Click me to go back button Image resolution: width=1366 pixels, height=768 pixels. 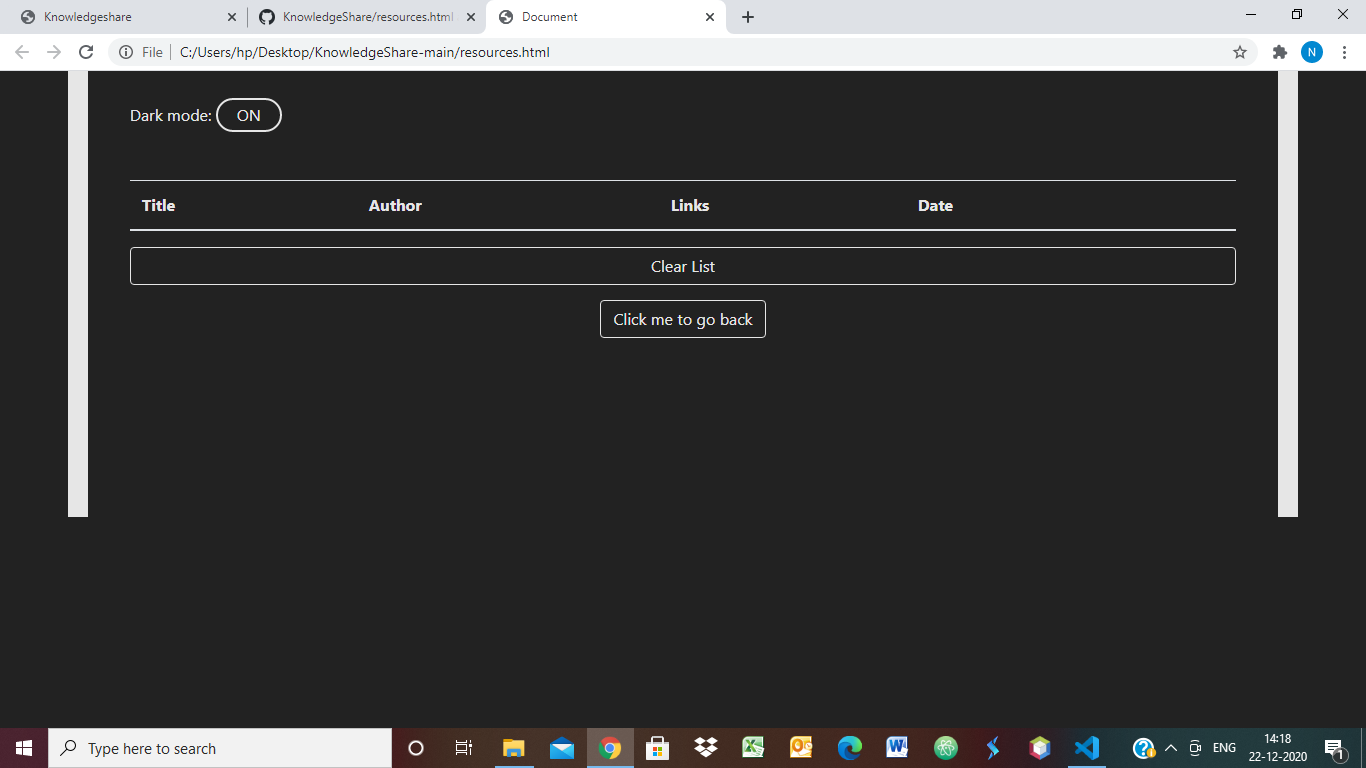click(x=682, y=319)
